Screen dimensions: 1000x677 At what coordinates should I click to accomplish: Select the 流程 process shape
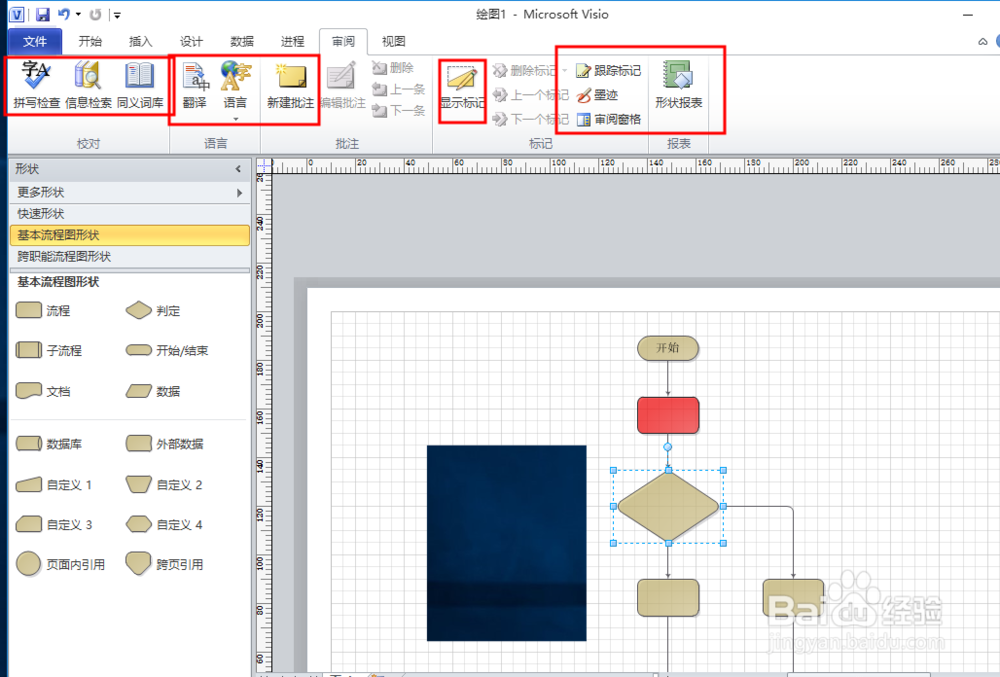click(43, 310)
